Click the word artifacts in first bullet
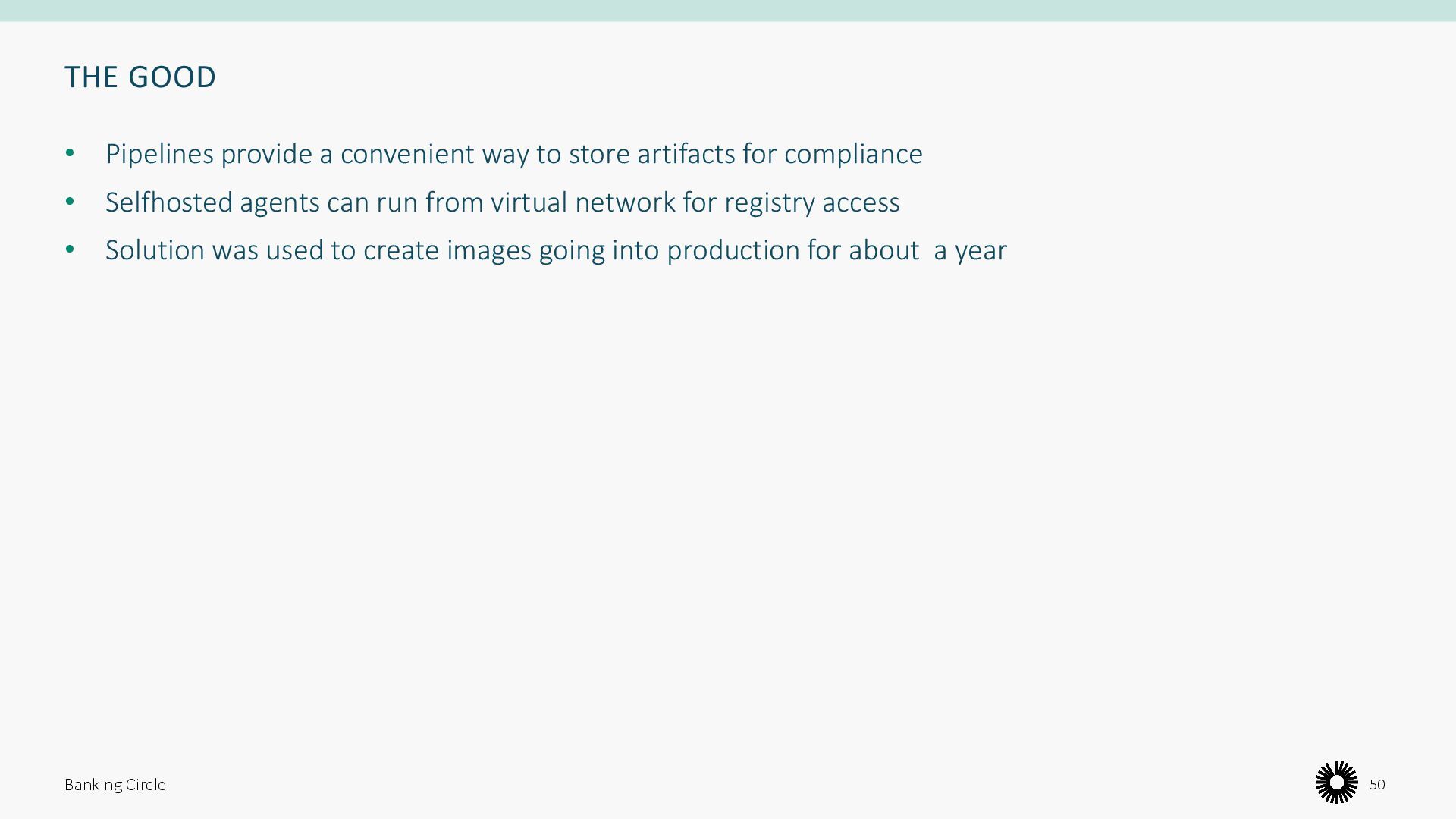The image size is (1456, 819). click(686, 154)
